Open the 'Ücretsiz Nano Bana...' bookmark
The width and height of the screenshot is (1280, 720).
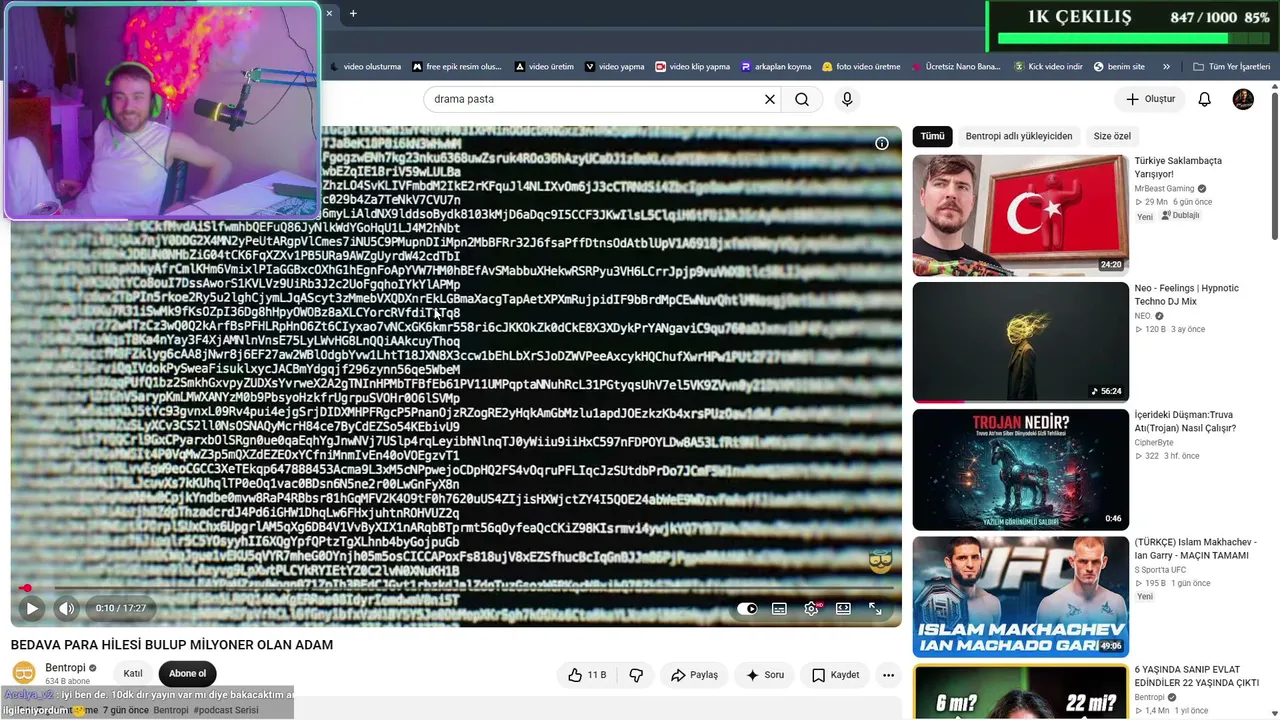956,67
